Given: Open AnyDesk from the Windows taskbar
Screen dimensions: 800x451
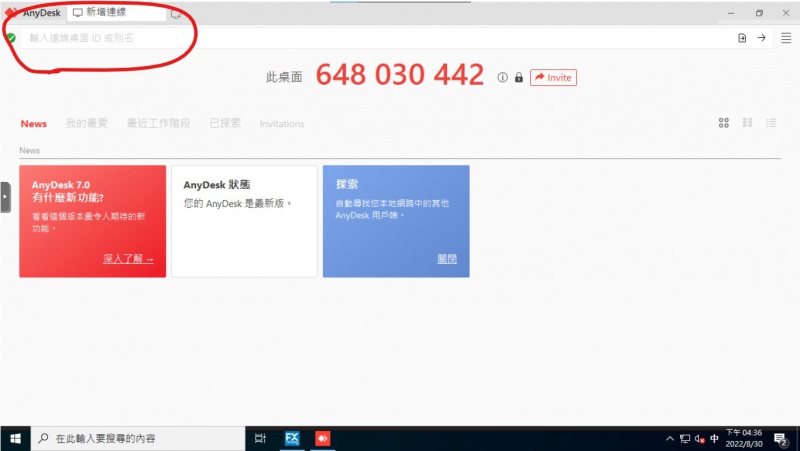Looking at the screenshot, I should [x=323, y=438].
